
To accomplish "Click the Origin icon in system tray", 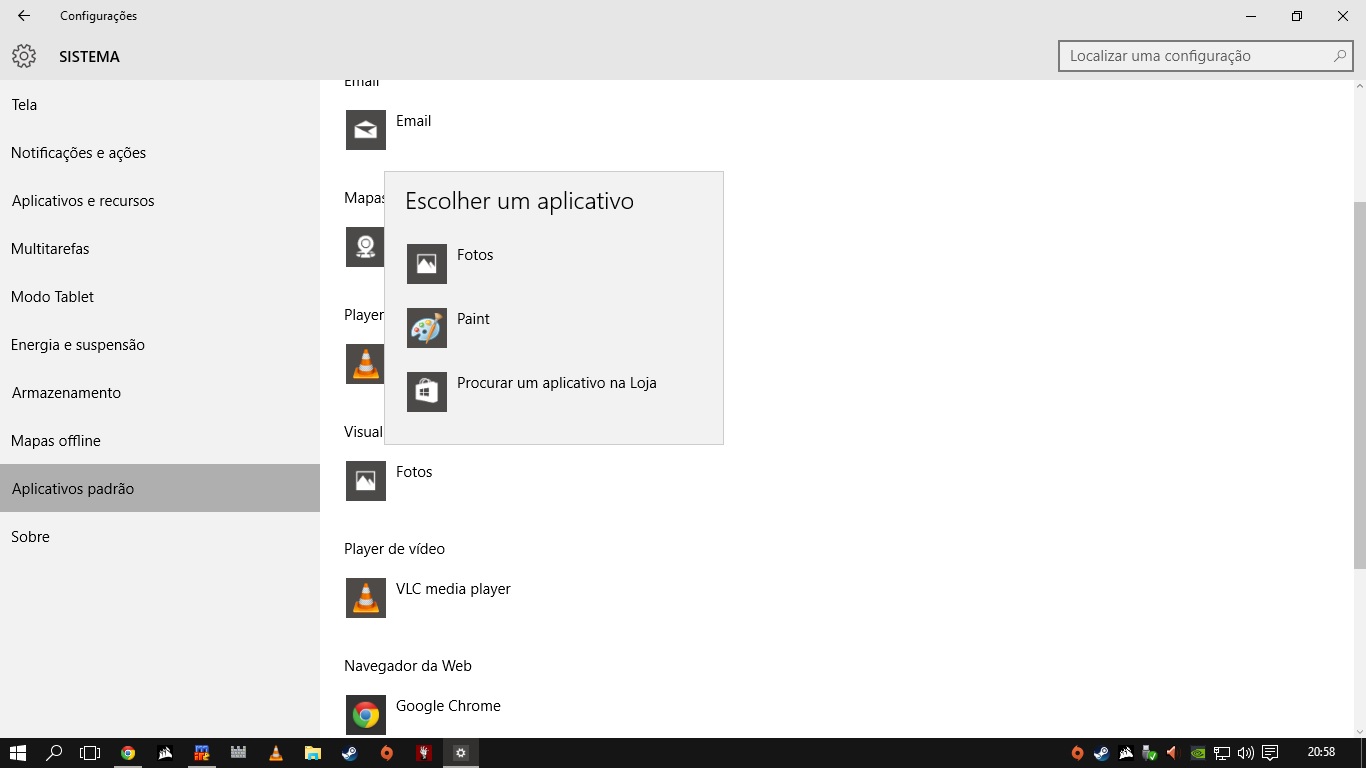I will [1077, 753].
